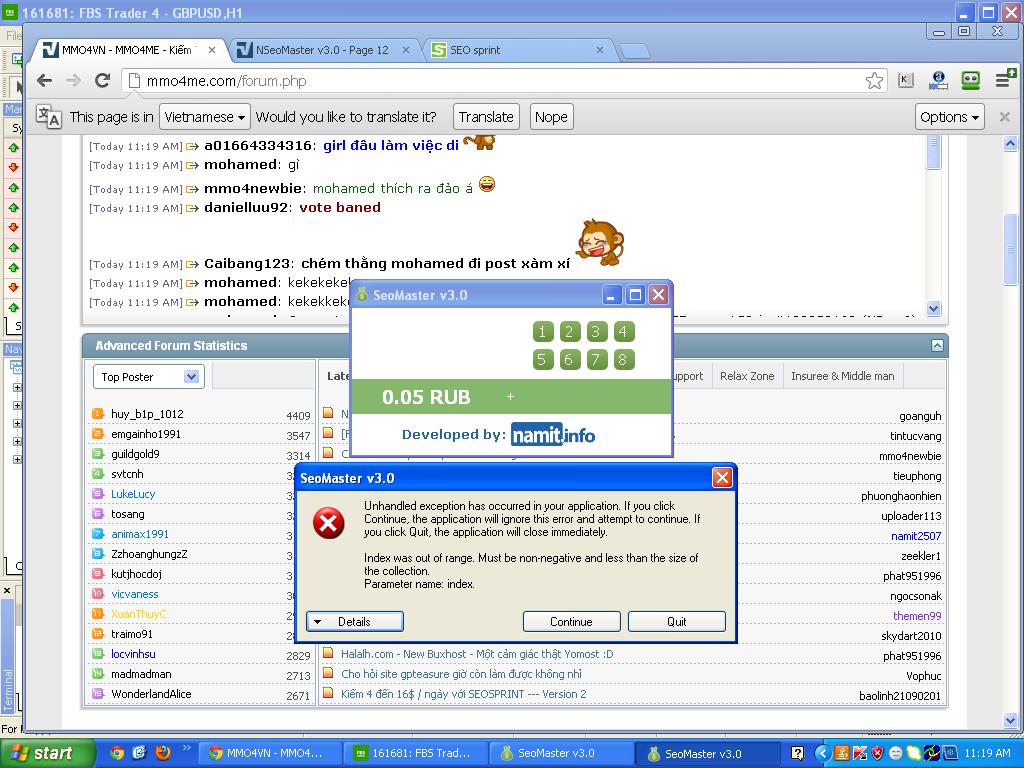Open the animax1991 poster profile
The image size is (1024, 768).
click(140, 534)
